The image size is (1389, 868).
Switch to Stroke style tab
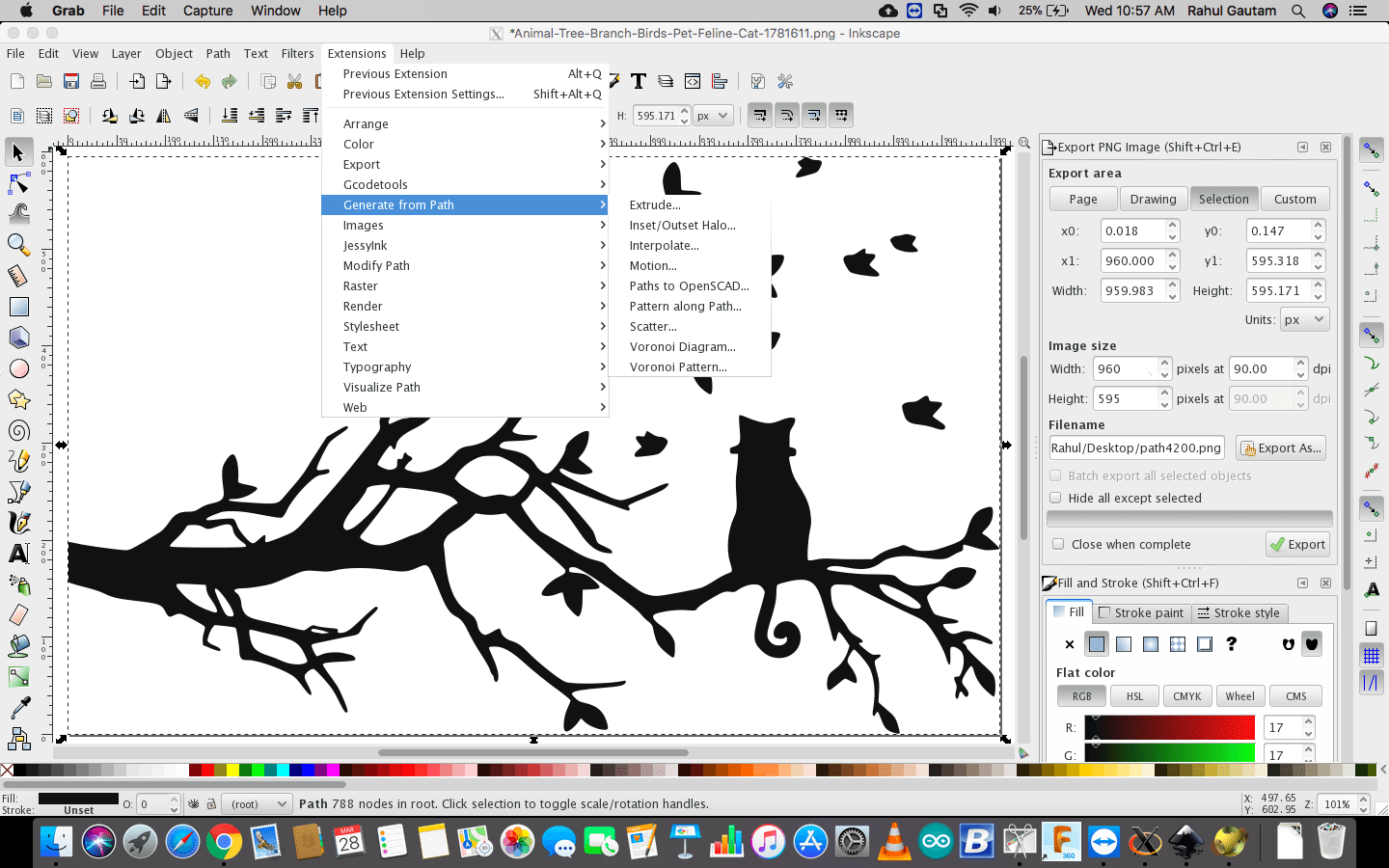point(1239,612)
